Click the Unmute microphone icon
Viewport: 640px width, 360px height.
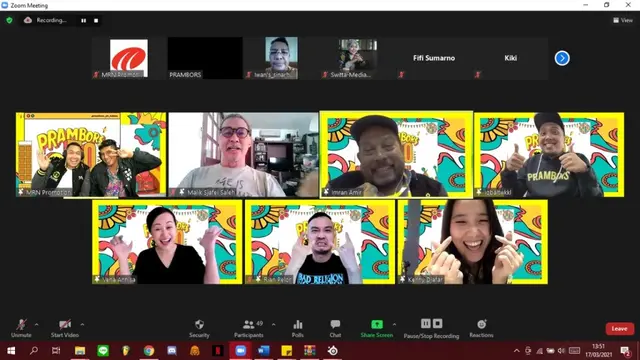pyautogui.click(x=21, y=324)
